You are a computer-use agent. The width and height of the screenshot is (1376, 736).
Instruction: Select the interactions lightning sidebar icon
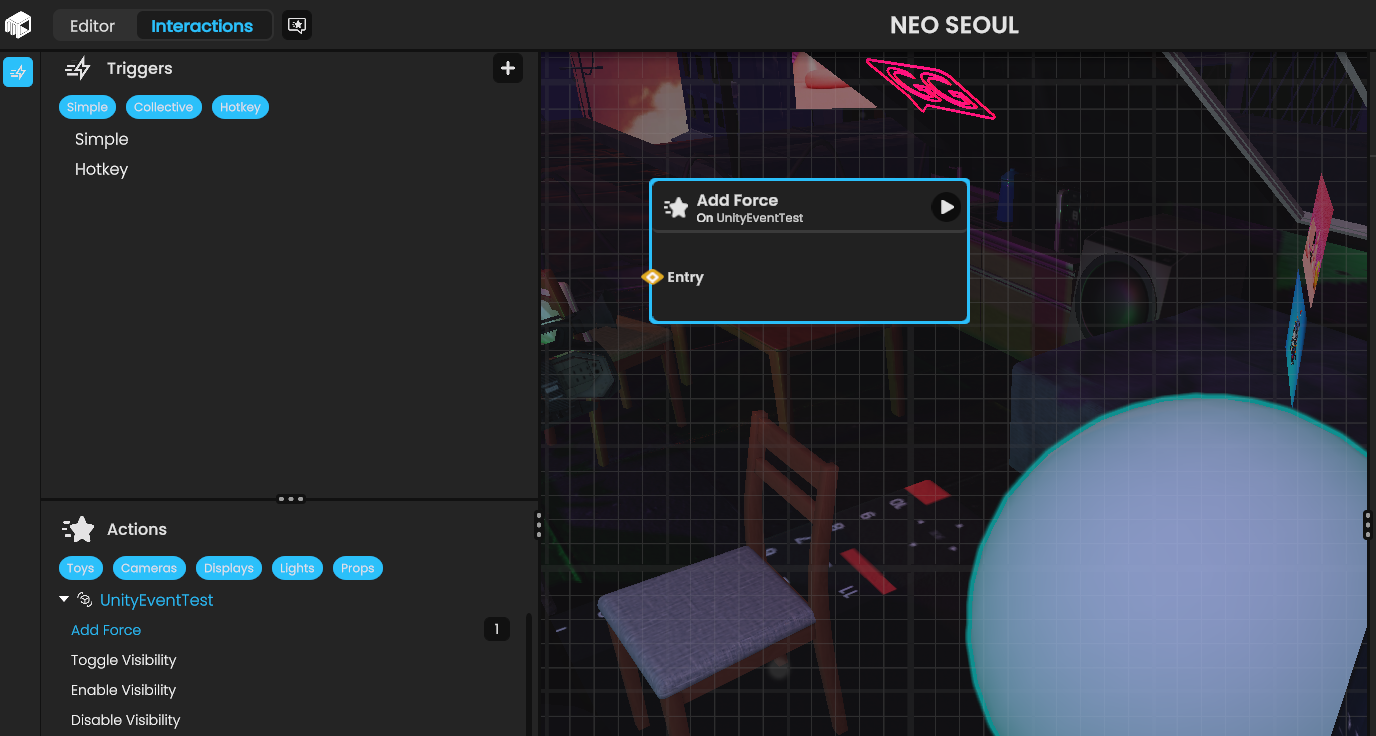point(18,72)
